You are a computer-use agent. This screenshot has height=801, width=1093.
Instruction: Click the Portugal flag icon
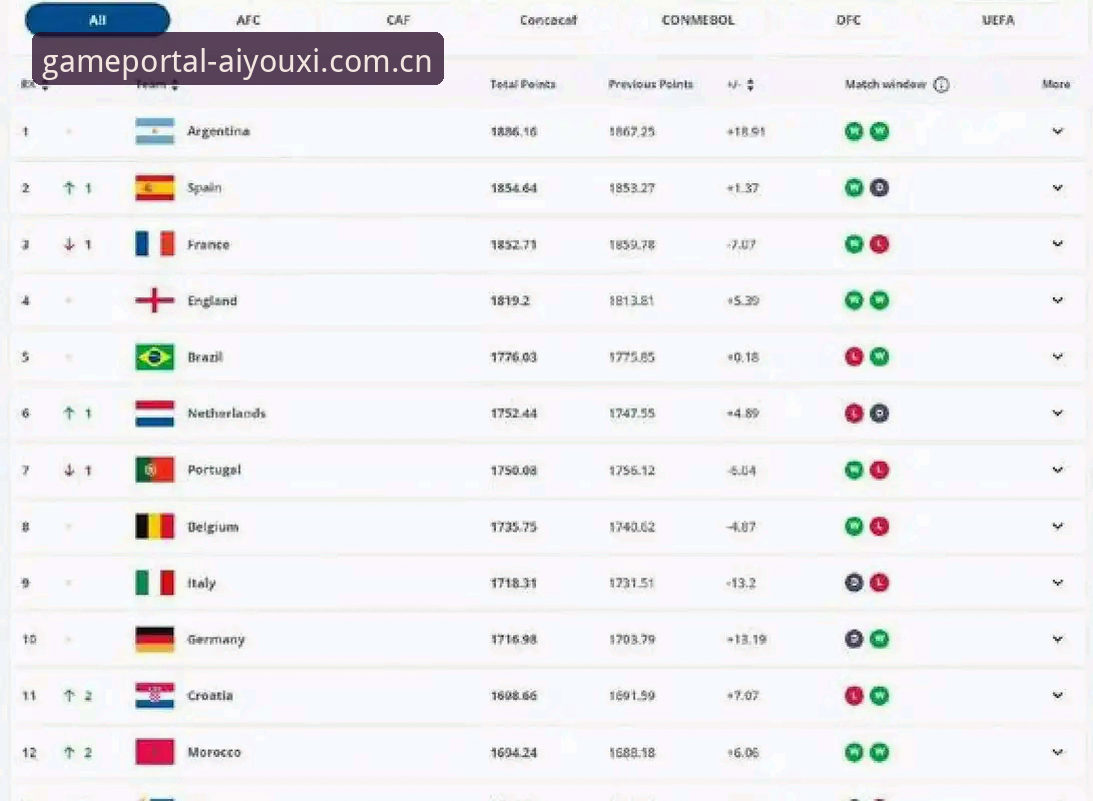tap(155, 470)
